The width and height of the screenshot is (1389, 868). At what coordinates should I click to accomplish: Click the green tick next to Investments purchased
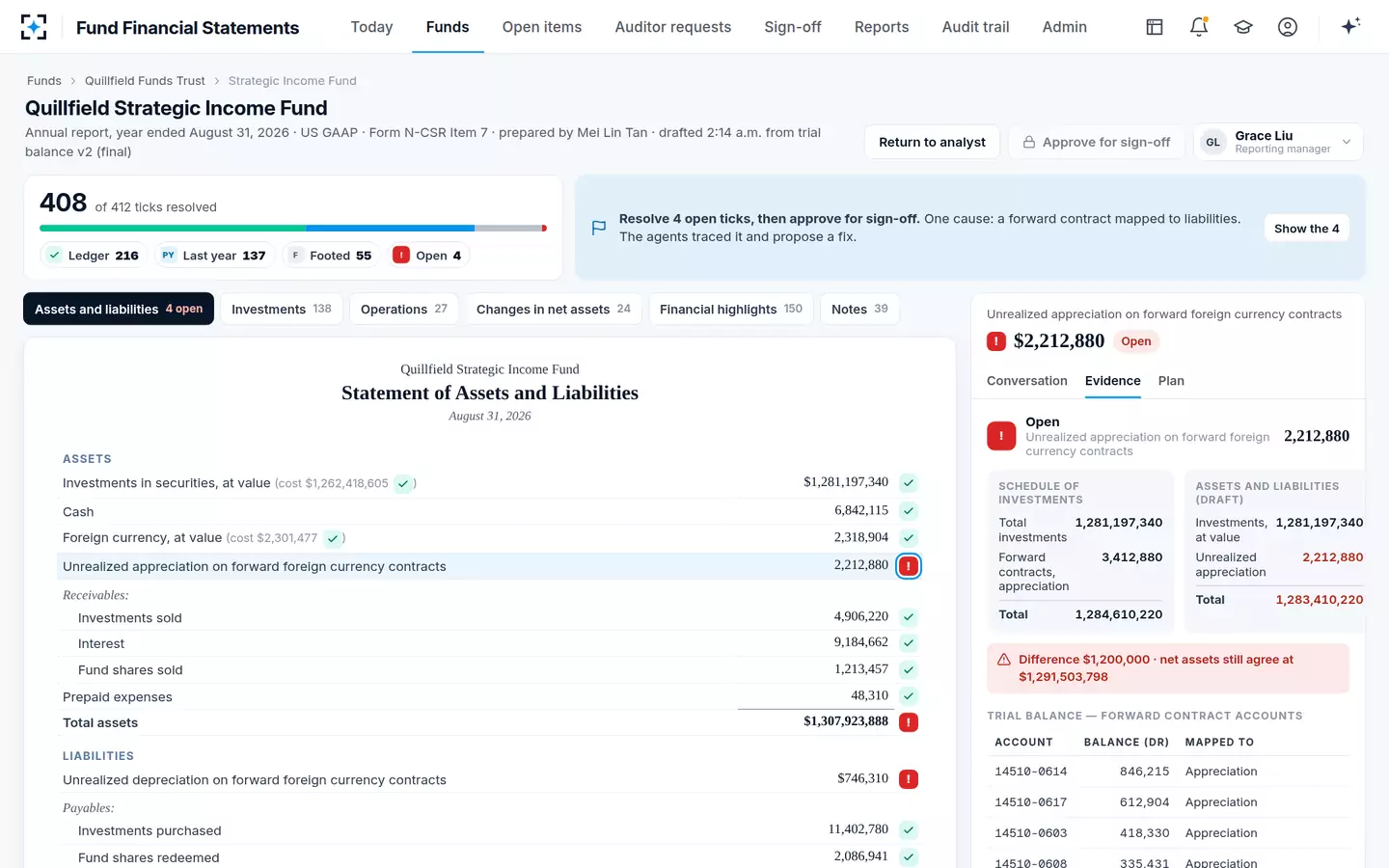pyautogui.click(x=909, y=829)
